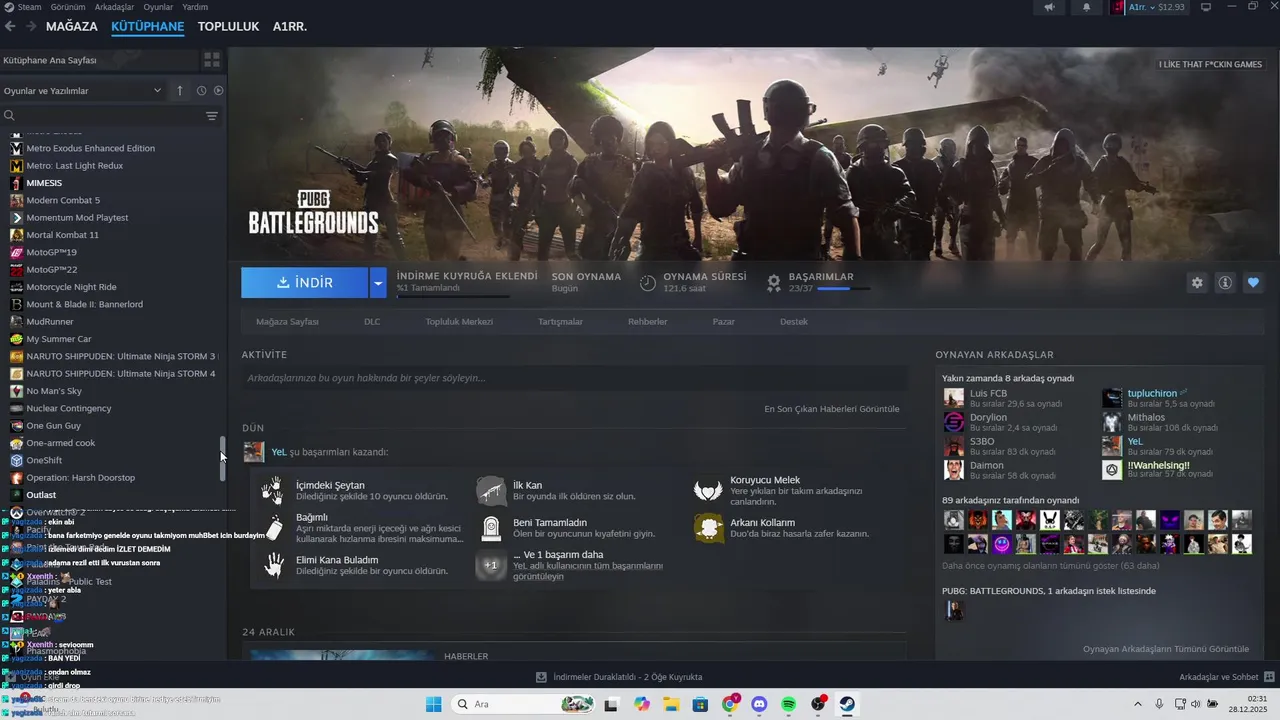Image resolution: width=1280 pixels, height=720 pixels.
Task: Select Mount & Blade II: Bannerlord
Action: (84, 304)
